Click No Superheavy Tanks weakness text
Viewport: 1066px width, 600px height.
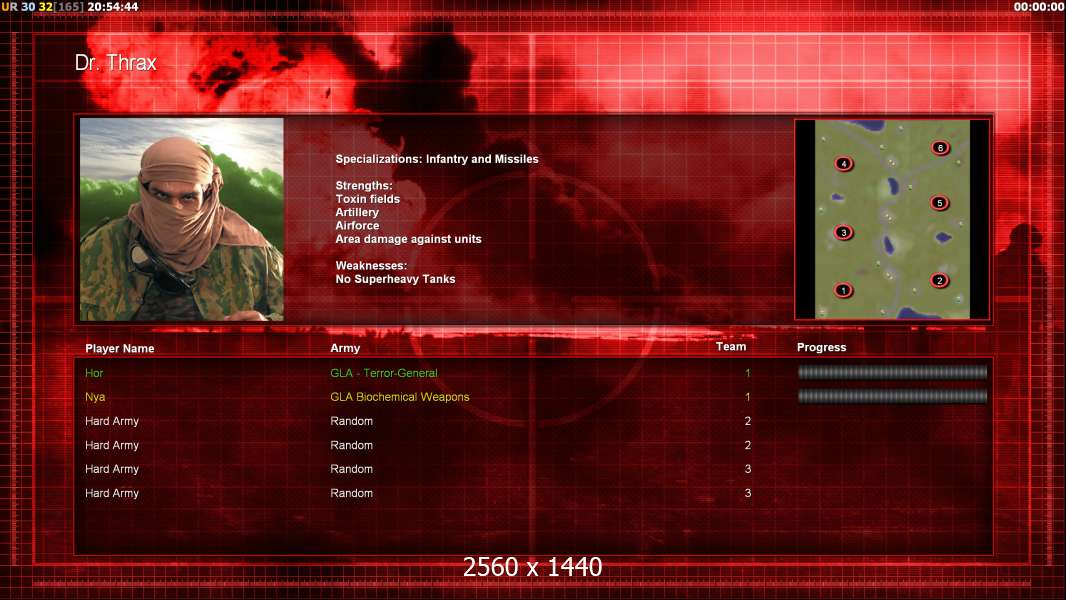coord(395,279)
